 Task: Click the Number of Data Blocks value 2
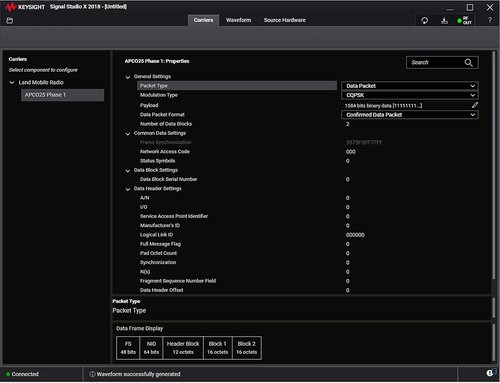coord(348,124)
